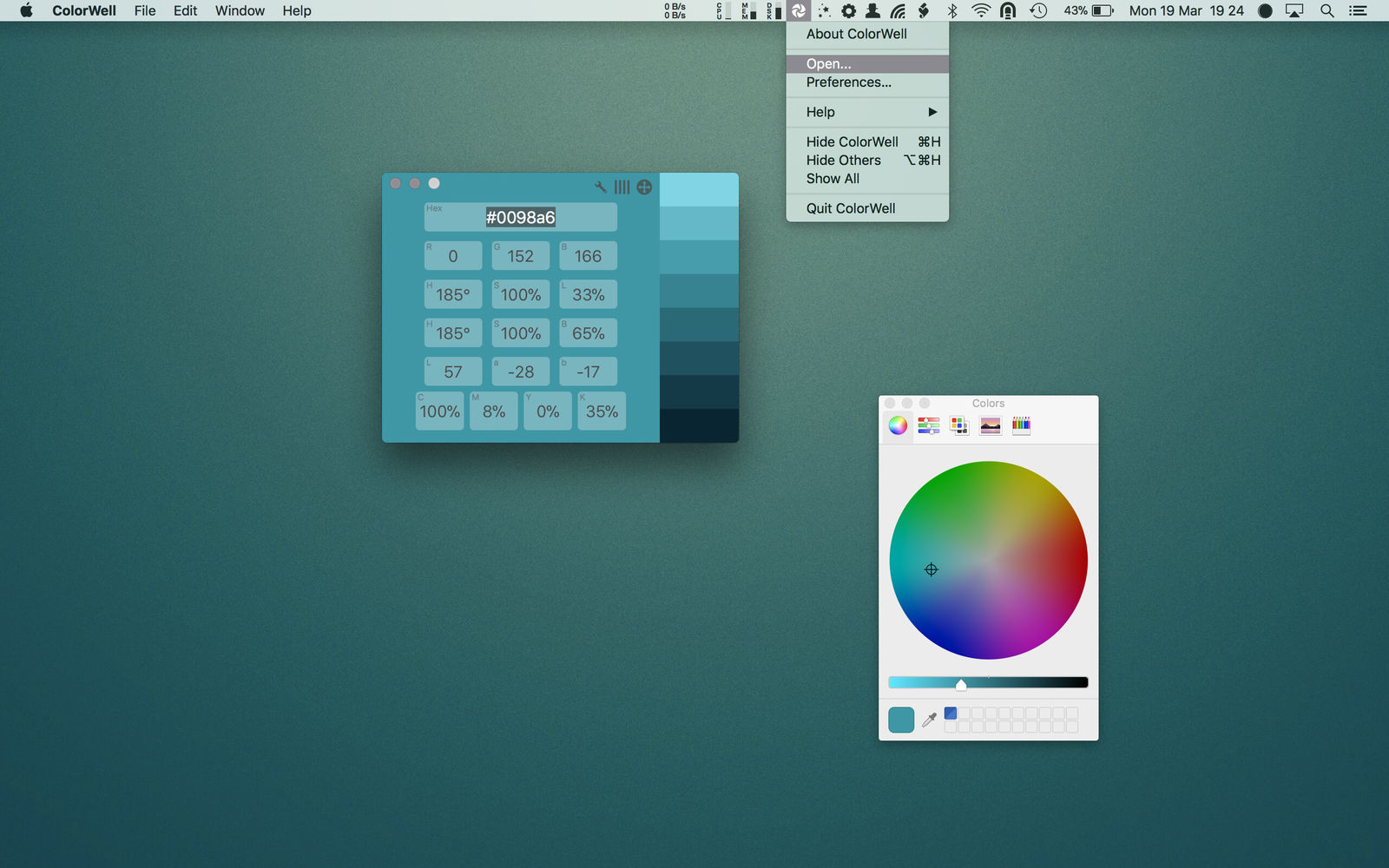Click the Lab L field showing 57

pos(453,372)
